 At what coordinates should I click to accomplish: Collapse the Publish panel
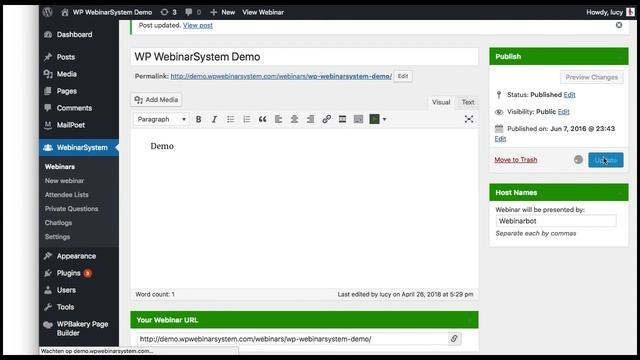click(x=620, y=57)
